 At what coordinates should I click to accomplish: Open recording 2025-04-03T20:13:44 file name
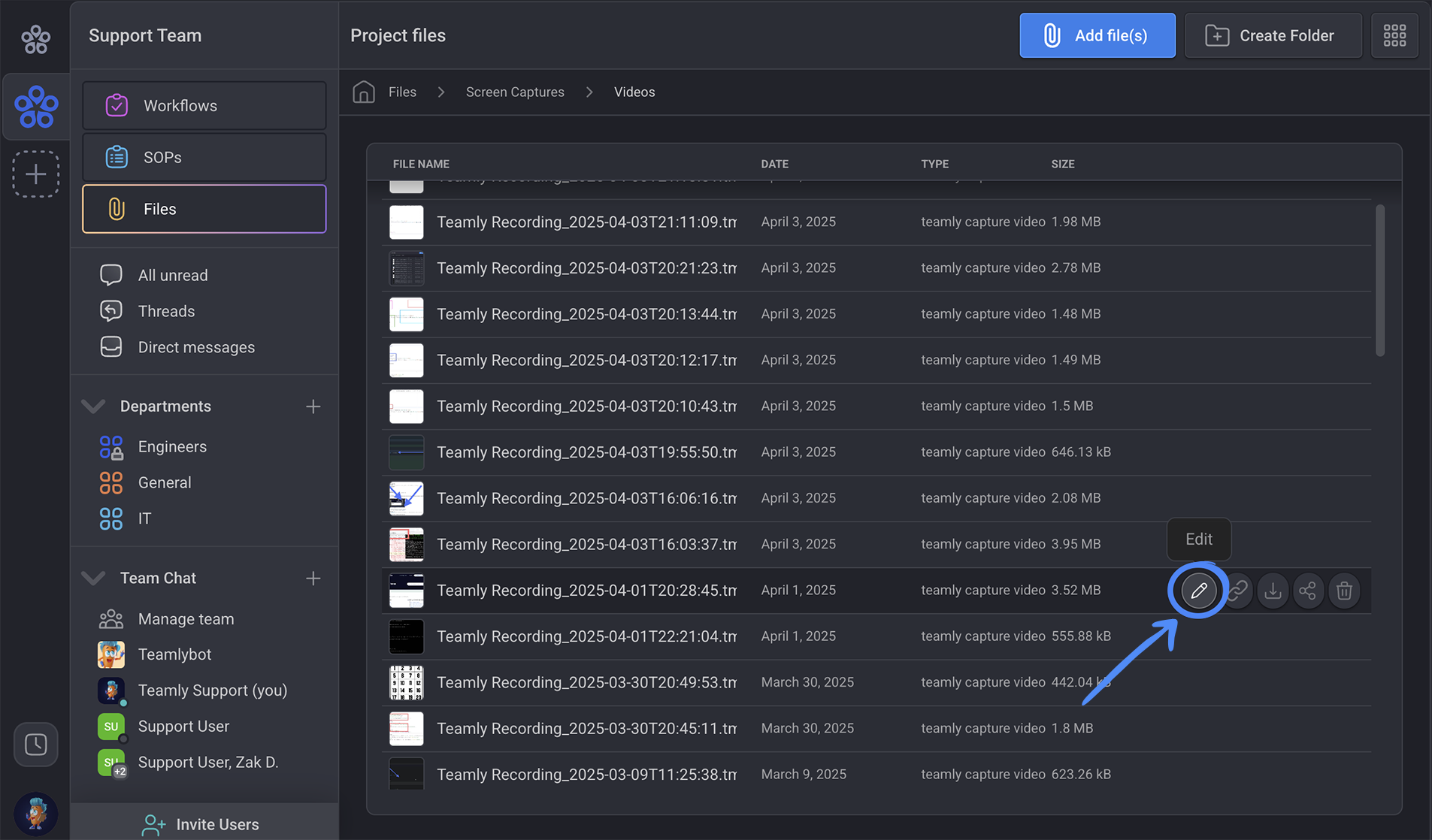click(586, 314)
